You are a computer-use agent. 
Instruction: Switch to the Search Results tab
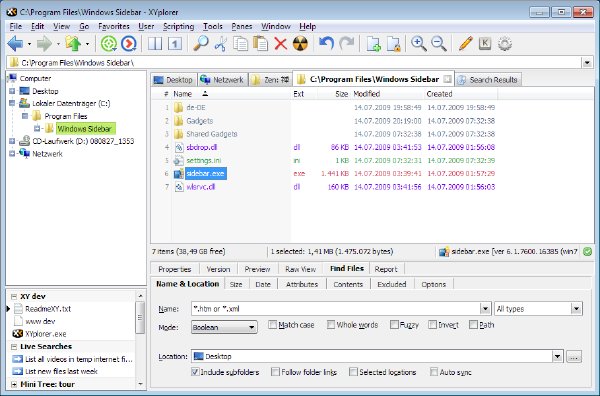click(x=488, y=80)
